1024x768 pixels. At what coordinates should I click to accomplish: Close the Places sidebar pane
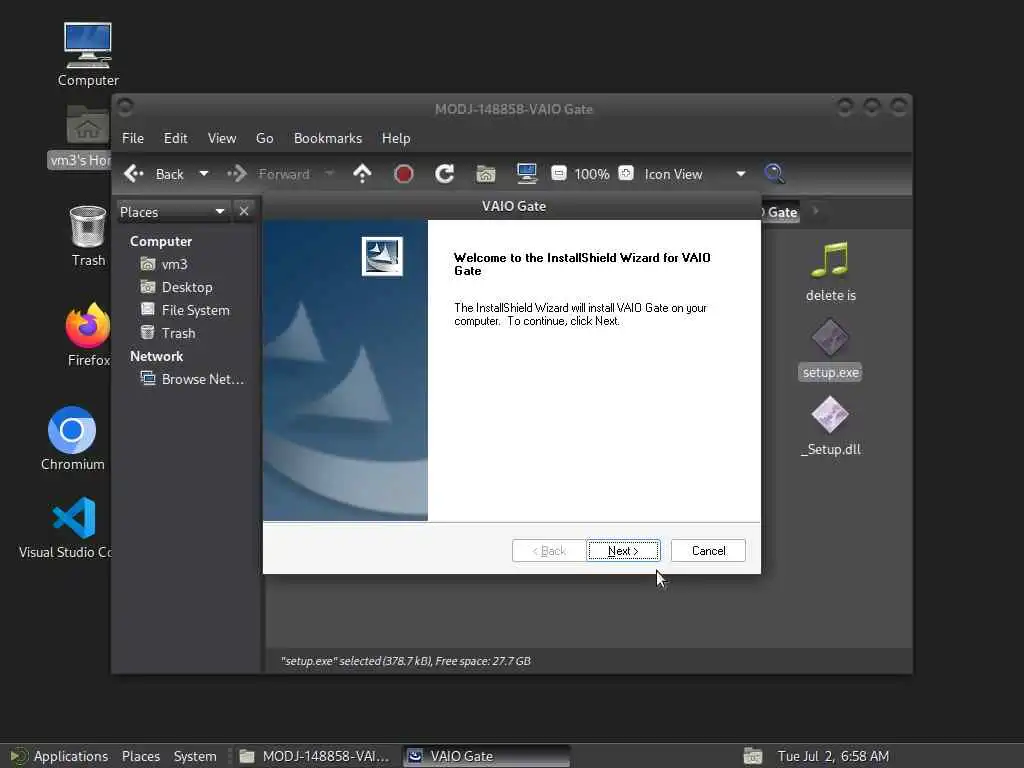(x=244, y=211)
